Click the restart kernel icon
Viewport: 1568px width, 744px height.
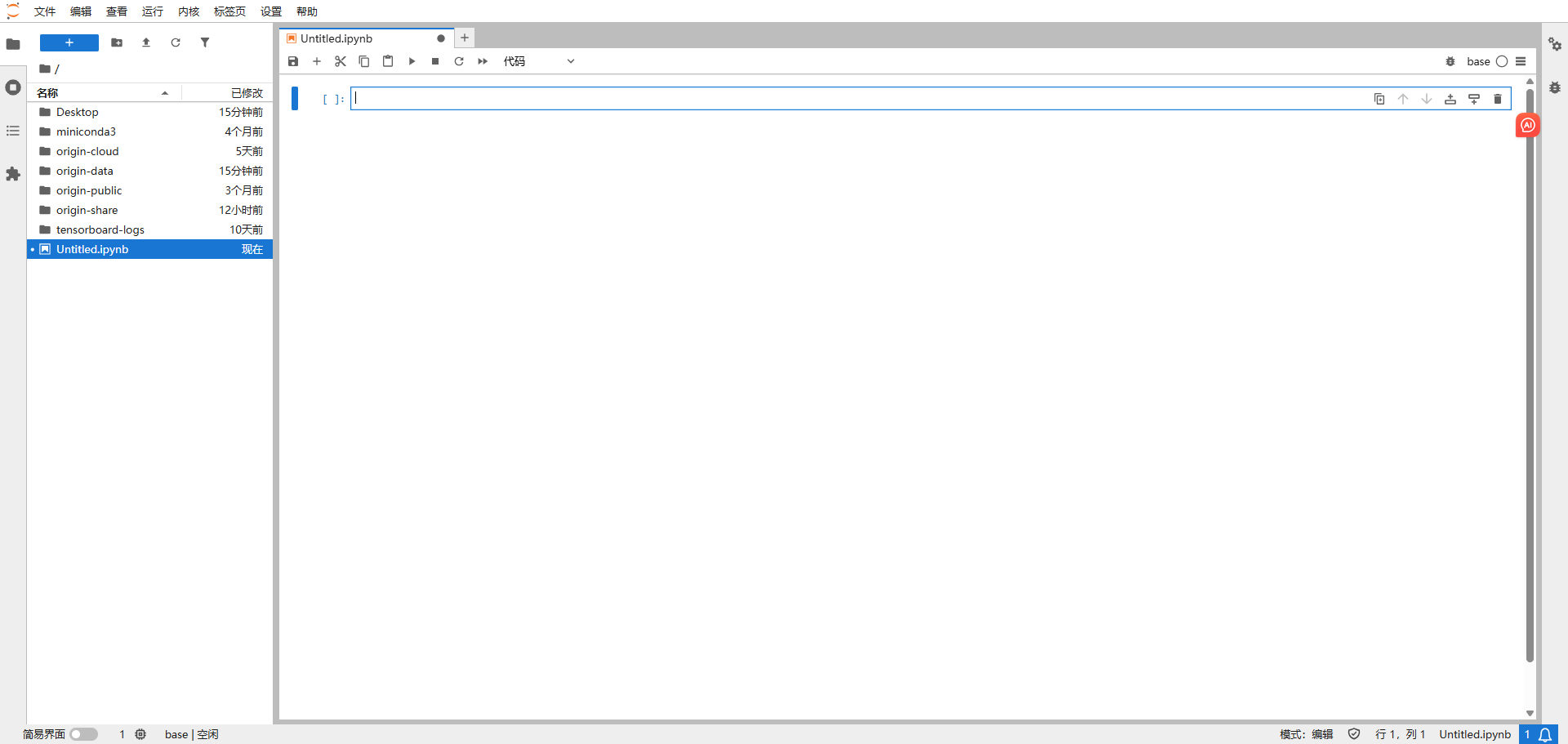[x=459, y=61]
